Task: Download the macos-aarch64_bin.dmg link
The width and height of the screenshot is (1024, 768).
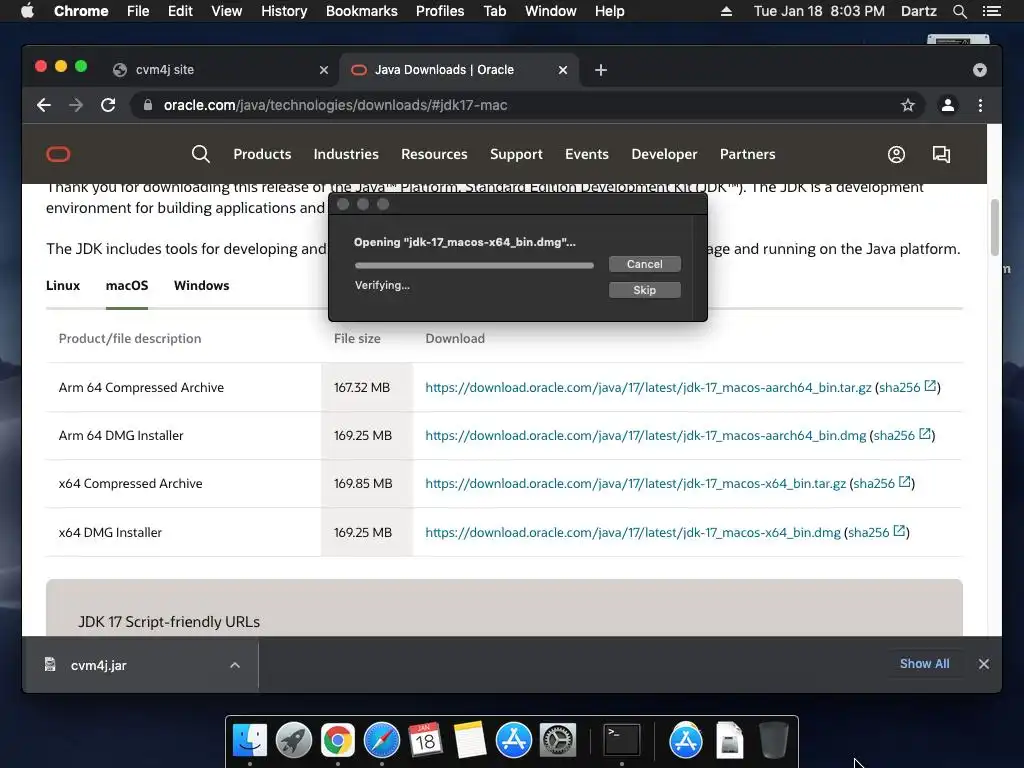Action: [x=645, y=436]
